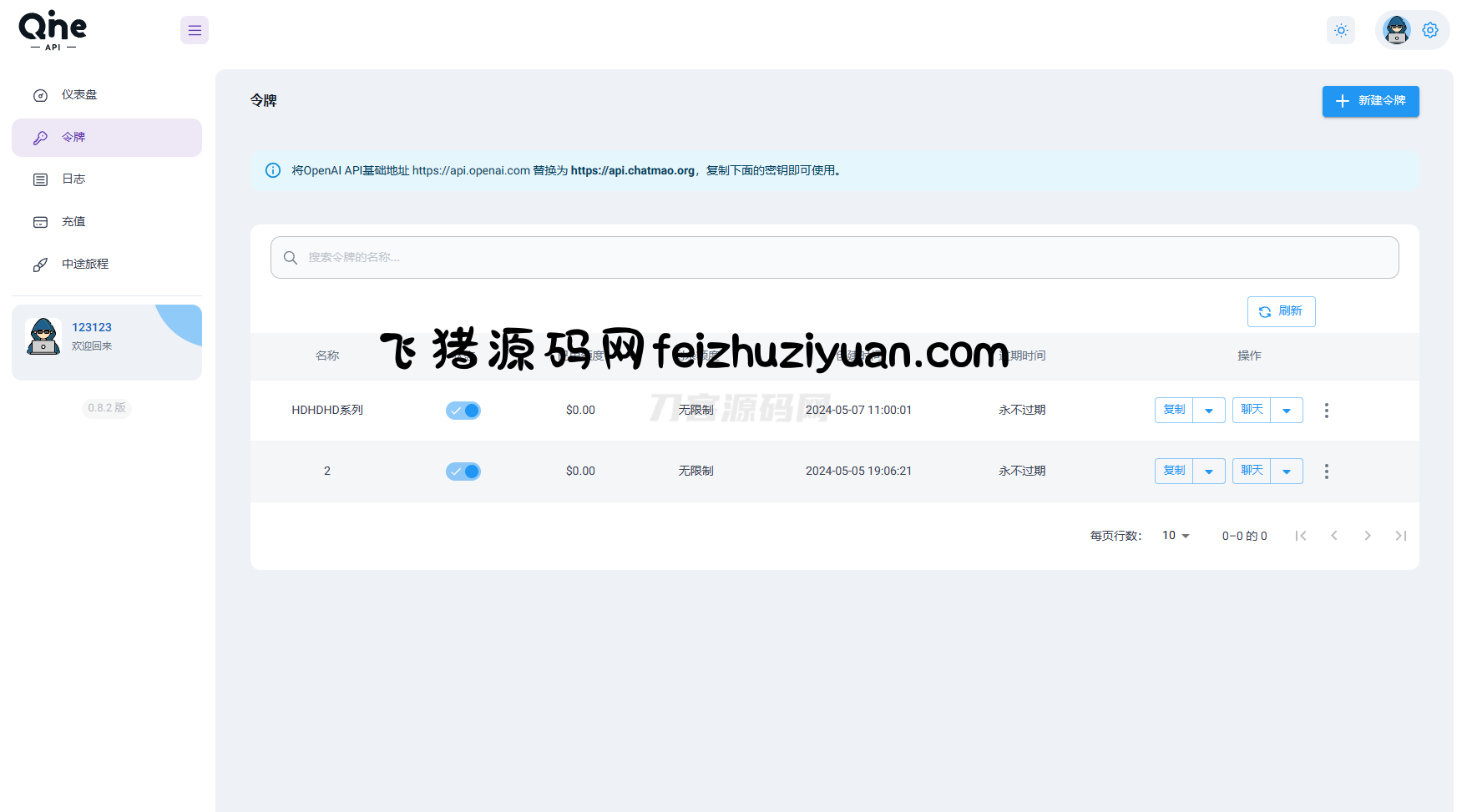Focus the token name search field
The image size is (1467, 812).
835,257
